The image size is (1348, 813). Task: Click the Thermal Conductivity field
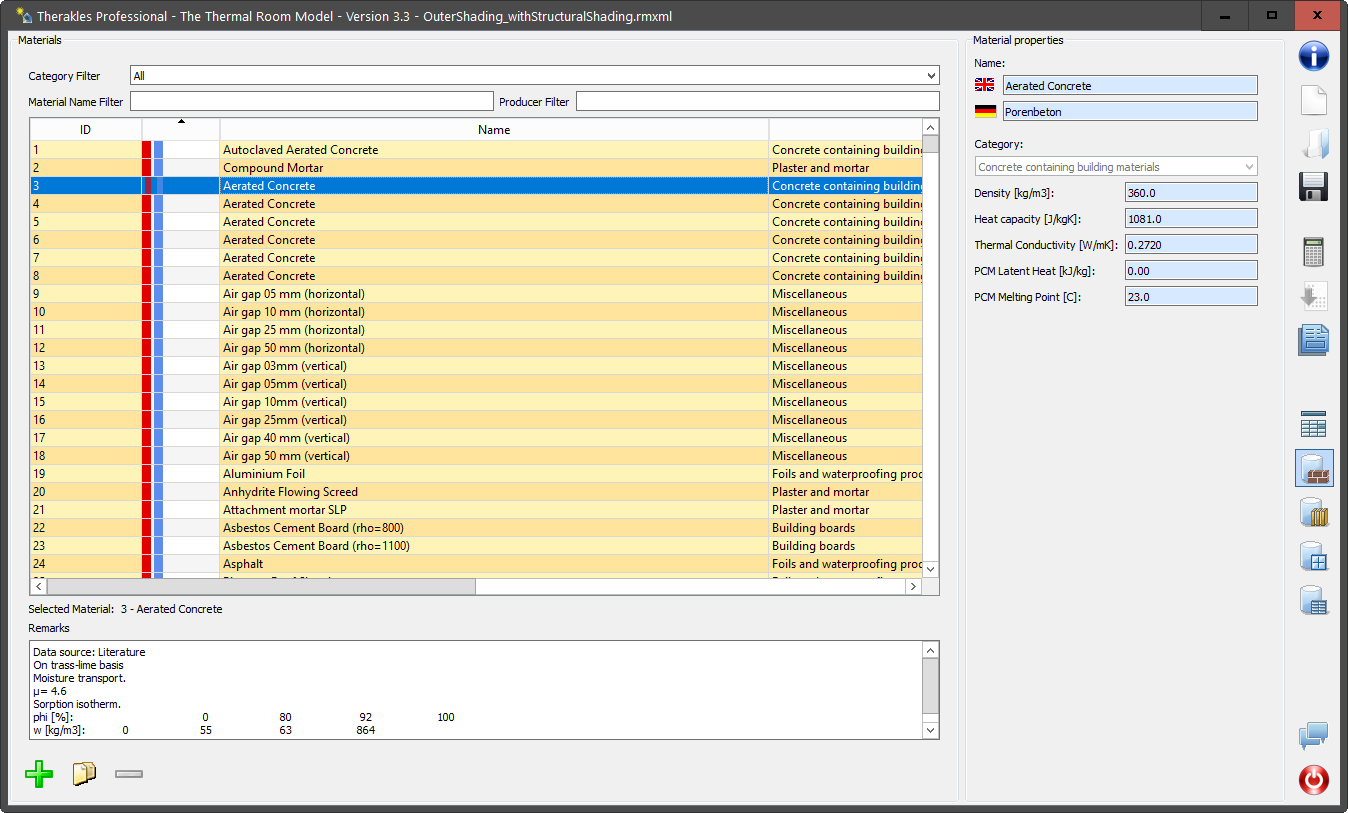(1191, 245)
